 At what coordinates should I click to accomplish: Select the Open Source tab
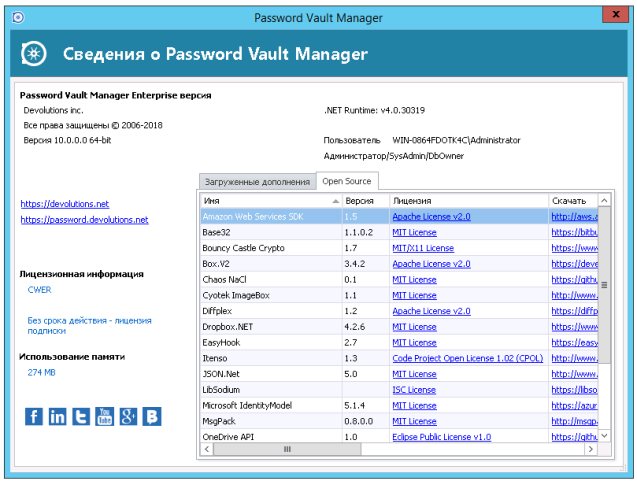(x=346, y=181)
